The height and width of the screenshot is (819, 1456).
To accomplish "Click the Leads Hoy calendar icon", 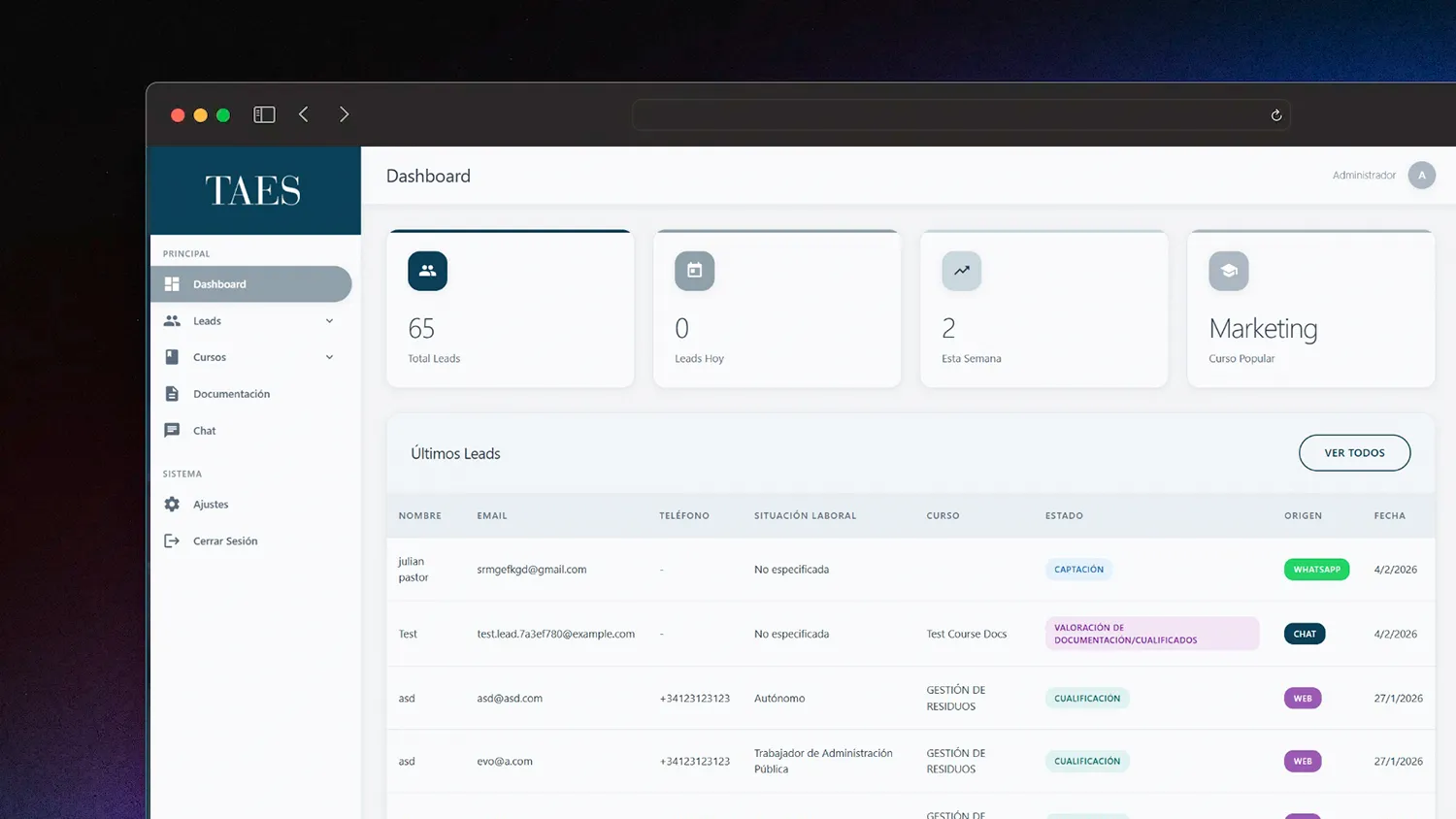I will (694, 271).
